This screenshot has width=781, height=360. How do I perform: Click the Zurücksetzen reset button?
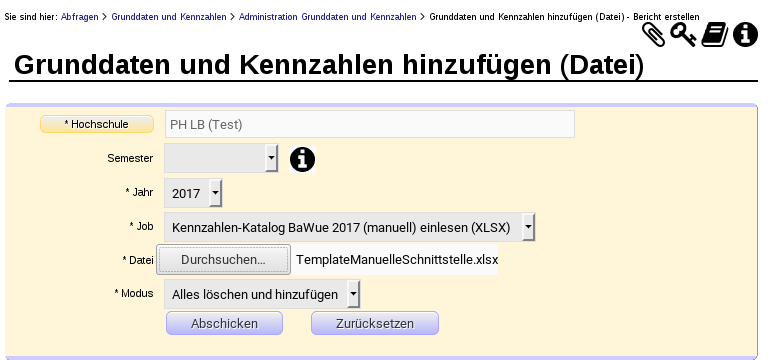tap(375, 323)
